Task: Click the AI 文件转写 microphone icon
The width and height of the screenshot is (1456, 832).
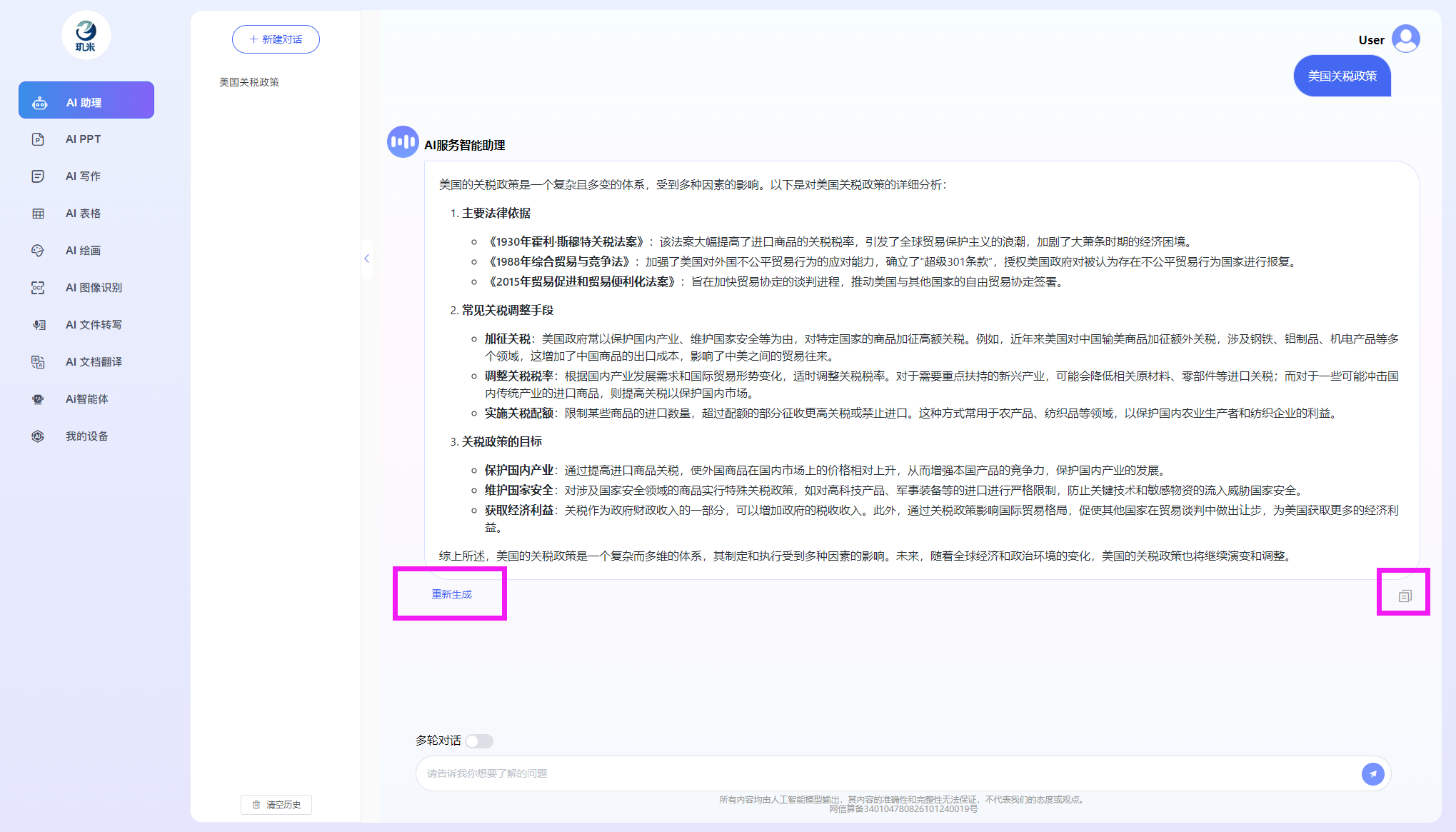Action: pyautogui.click(x=39, y=325)
